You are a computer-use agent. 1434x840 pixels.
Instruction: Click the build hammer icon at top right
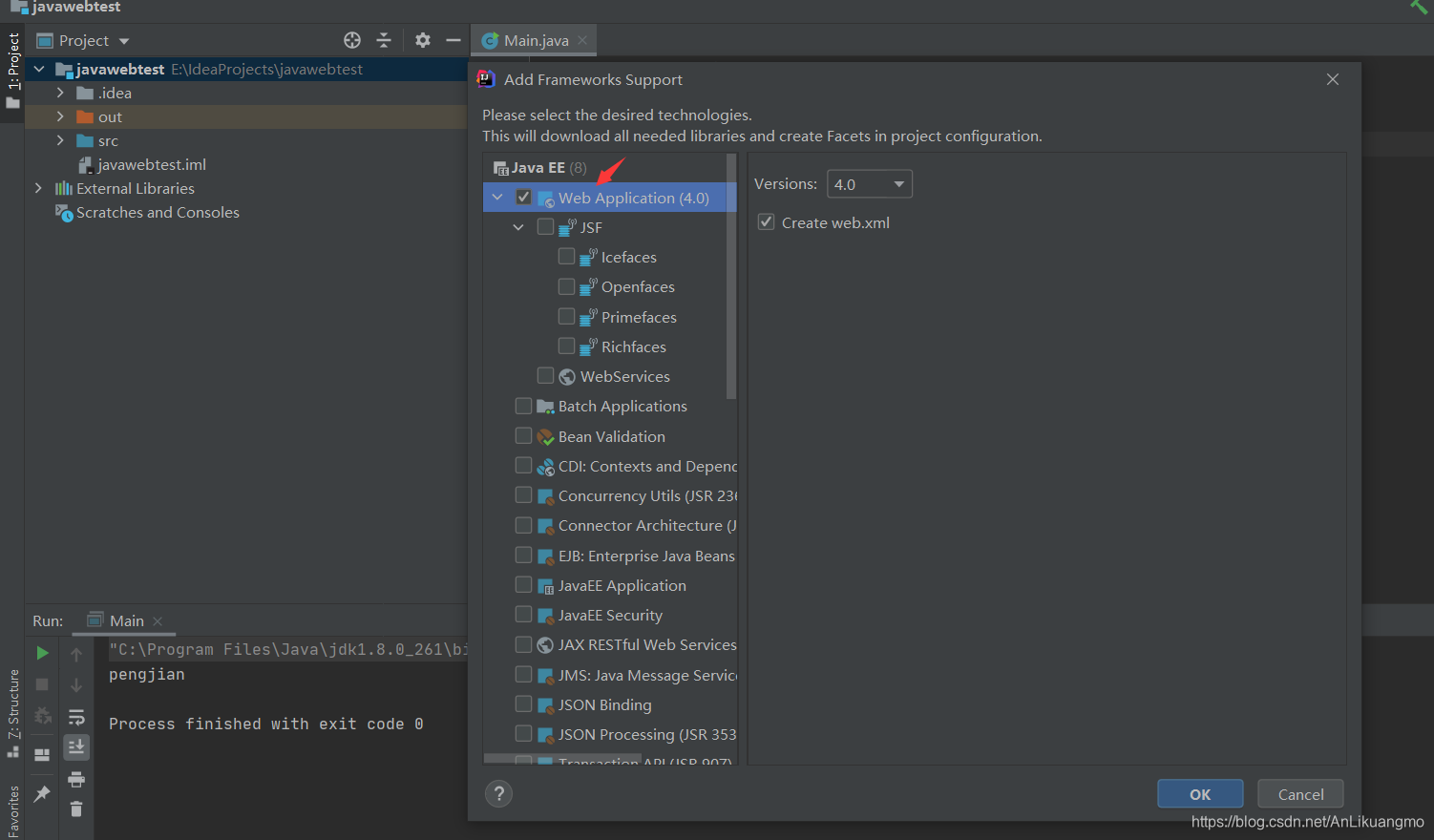1419,7
